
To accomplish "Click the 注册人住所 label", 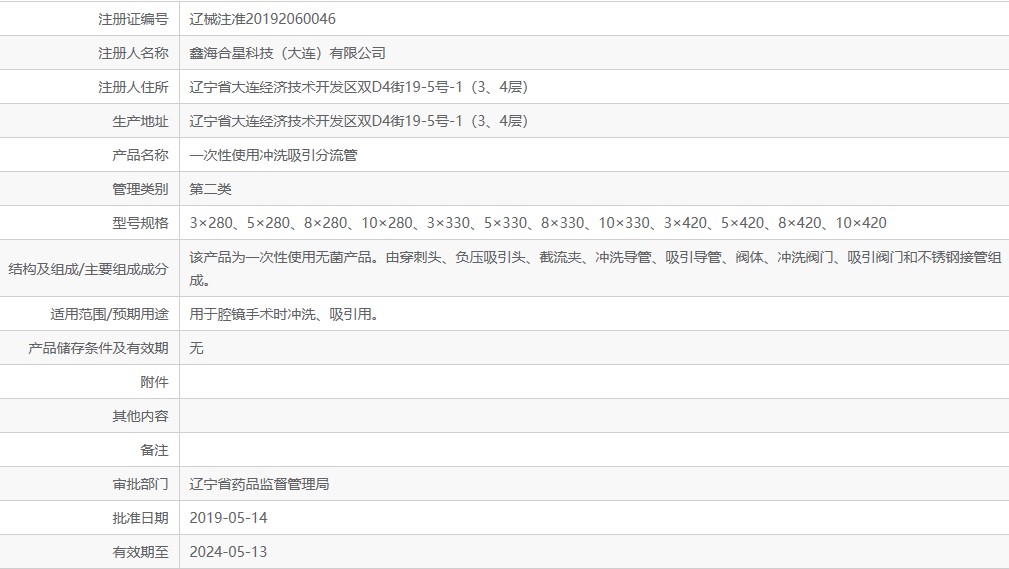I will (x=133, y=87).
